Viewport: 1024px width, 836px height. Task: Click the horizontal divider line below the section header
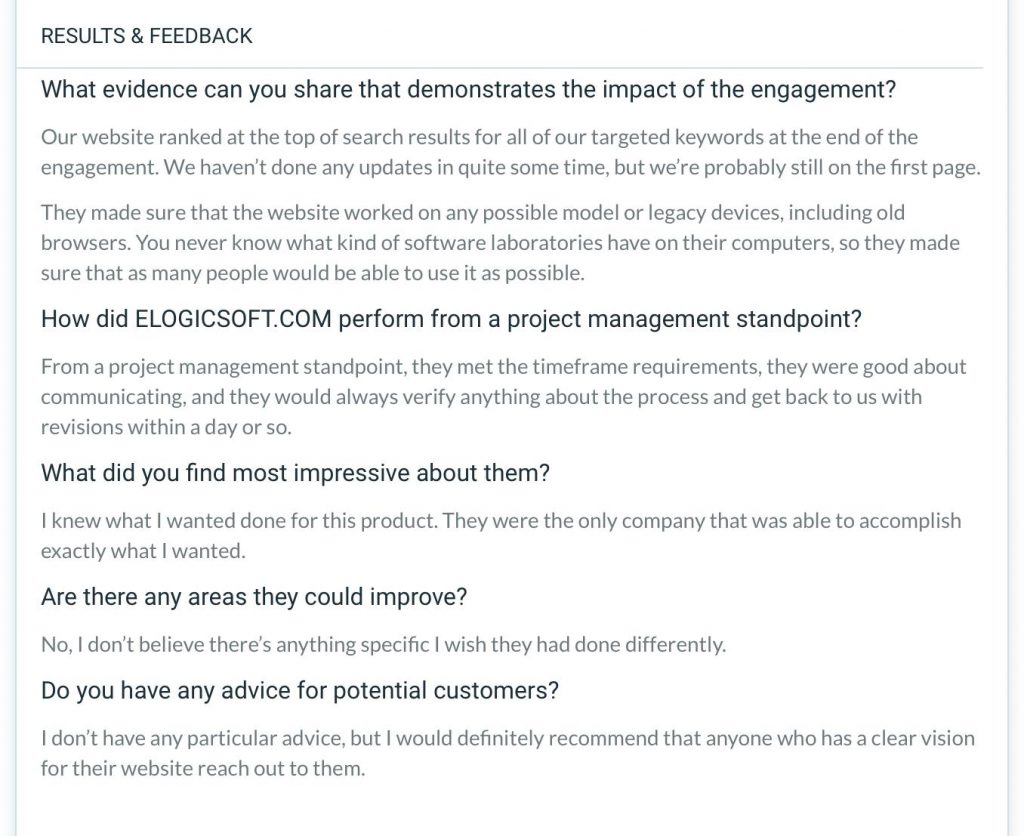pos(500,67)
